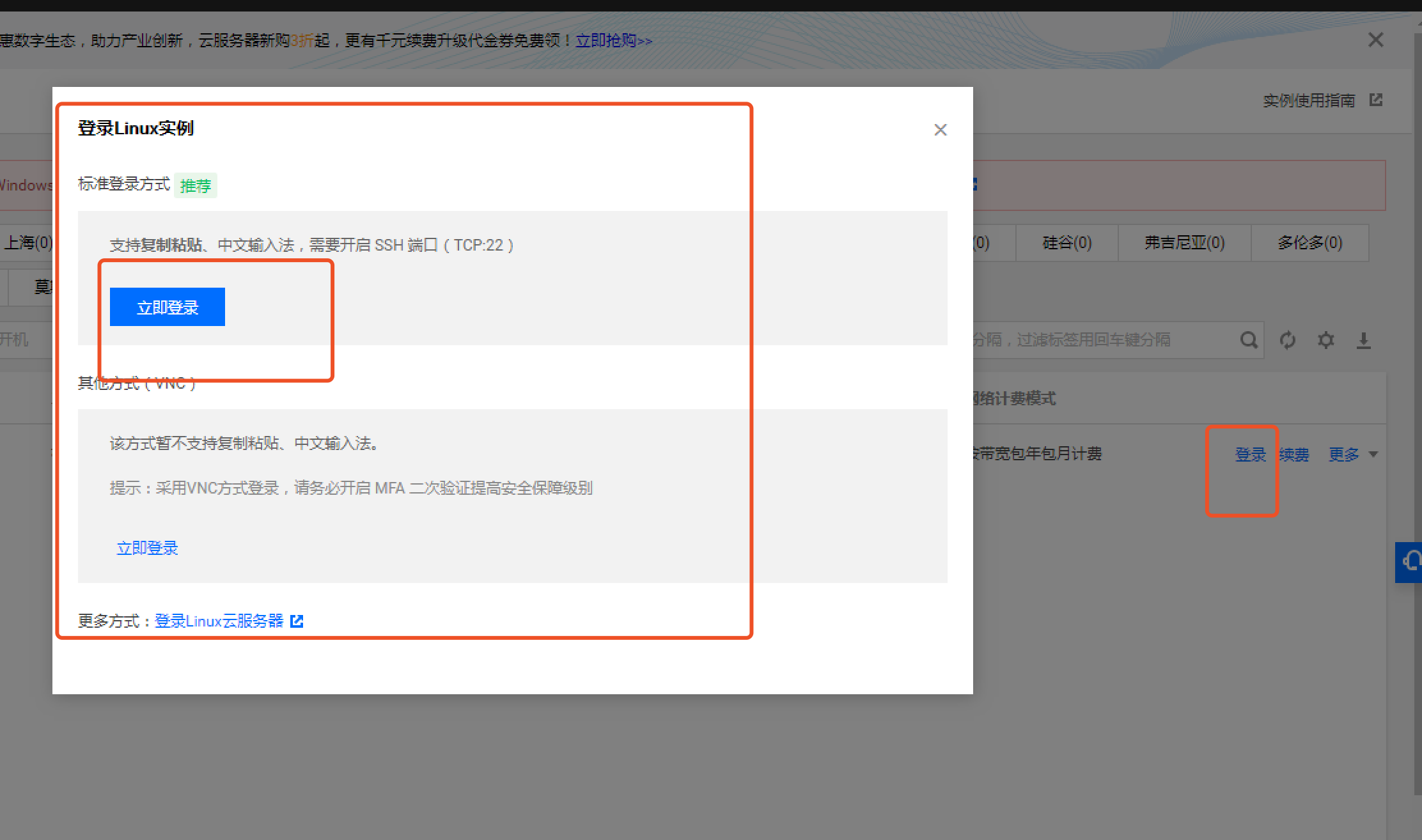This screenshot has width=1422, height=840.
Task: Switch to the 硅谷(0) region tab
Action: (x=1066, y=243)
